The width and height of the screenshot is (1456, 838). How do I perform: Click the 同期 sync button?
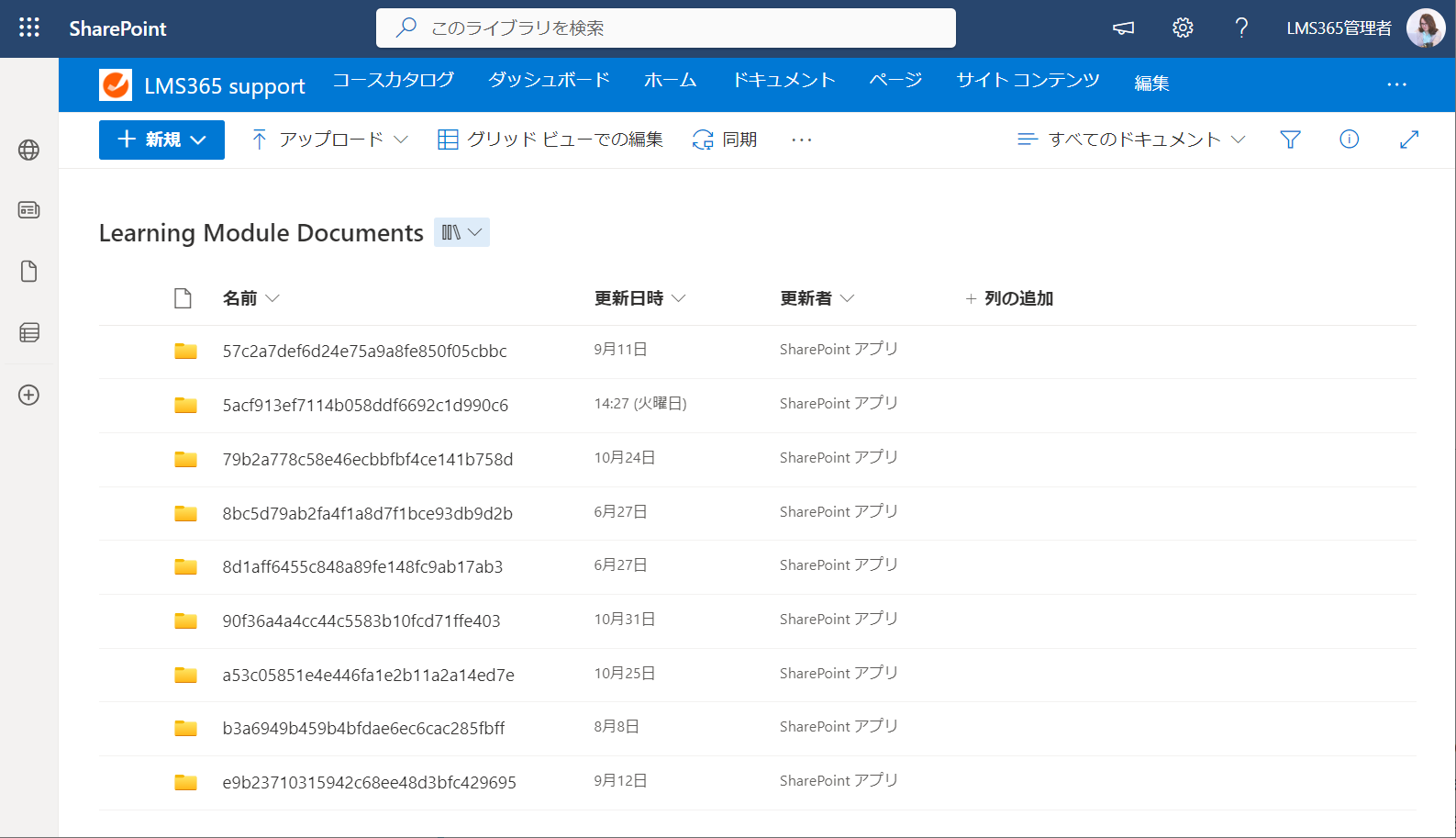click(725, 140)
